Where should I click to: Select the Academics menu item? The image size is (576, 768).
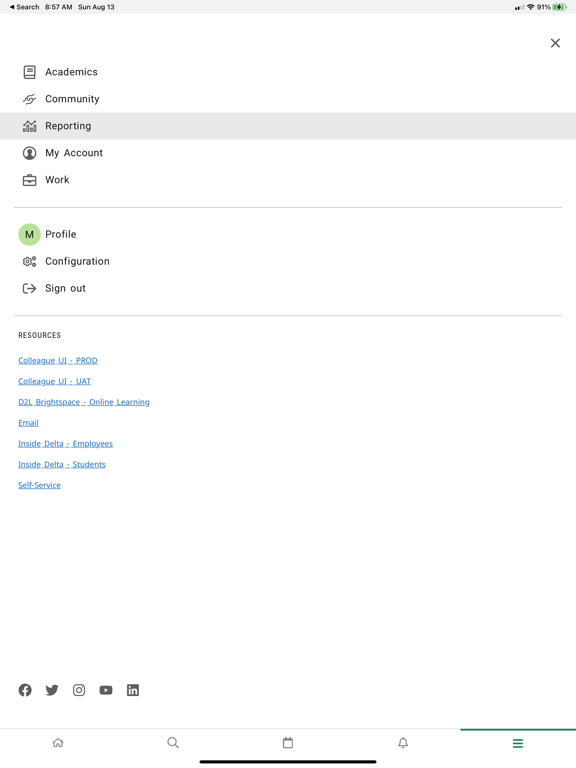[288, 72]
